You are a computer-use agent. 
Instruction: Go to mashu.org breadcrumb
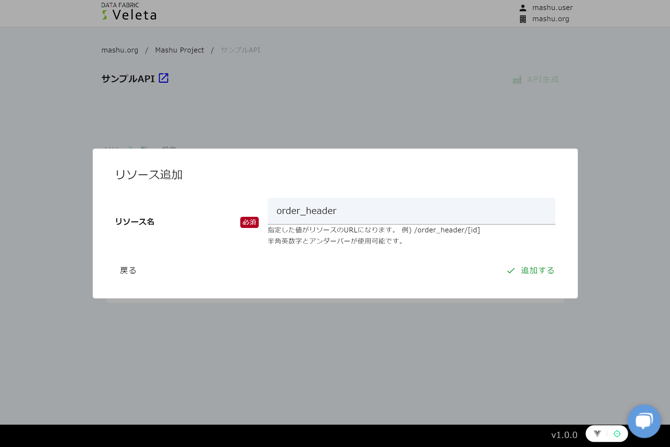click(x=120, y=50)
